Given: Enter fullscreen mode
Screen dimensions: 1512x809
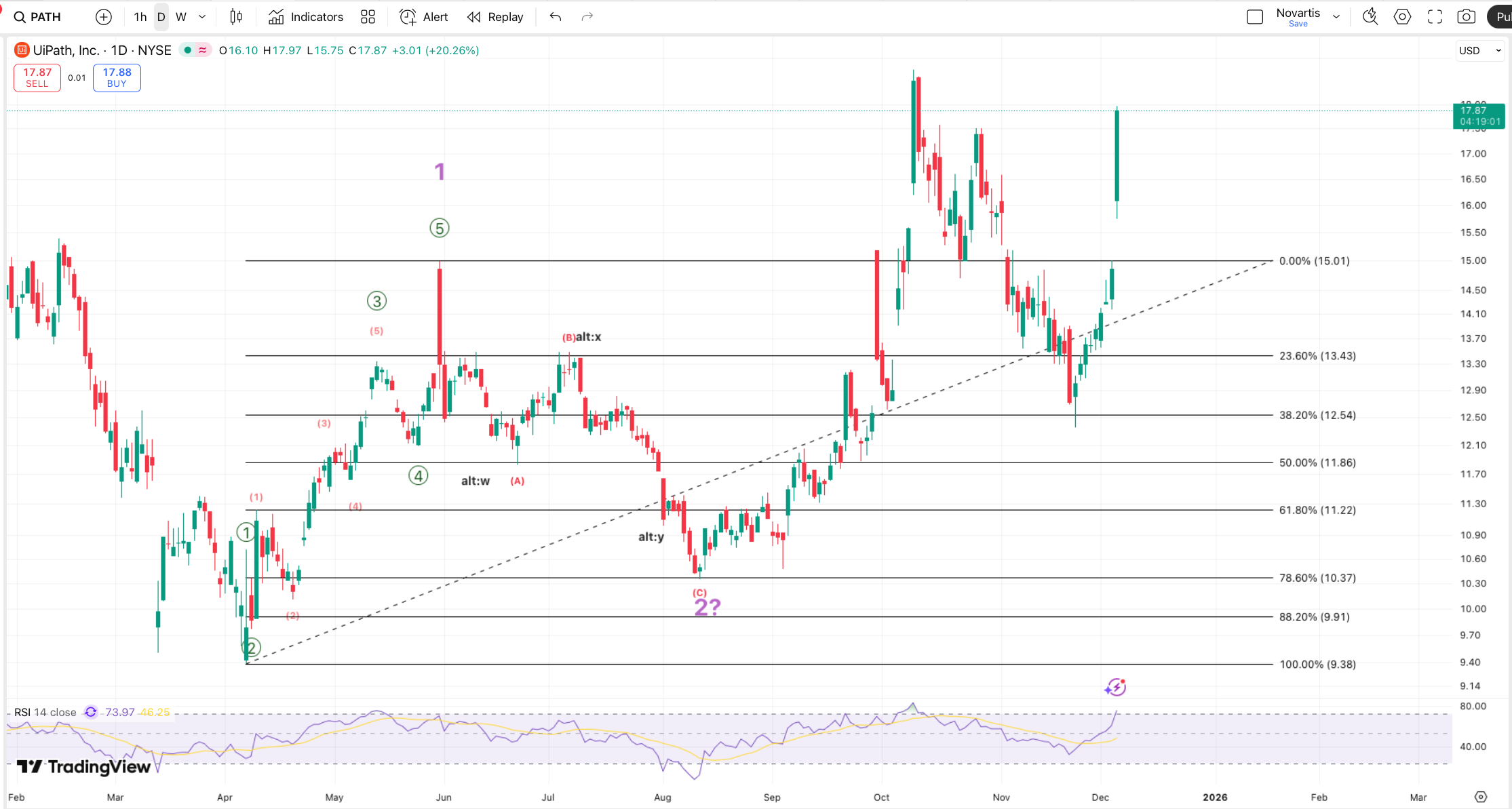Looking at the screenshot, I should coord(1435,17).
